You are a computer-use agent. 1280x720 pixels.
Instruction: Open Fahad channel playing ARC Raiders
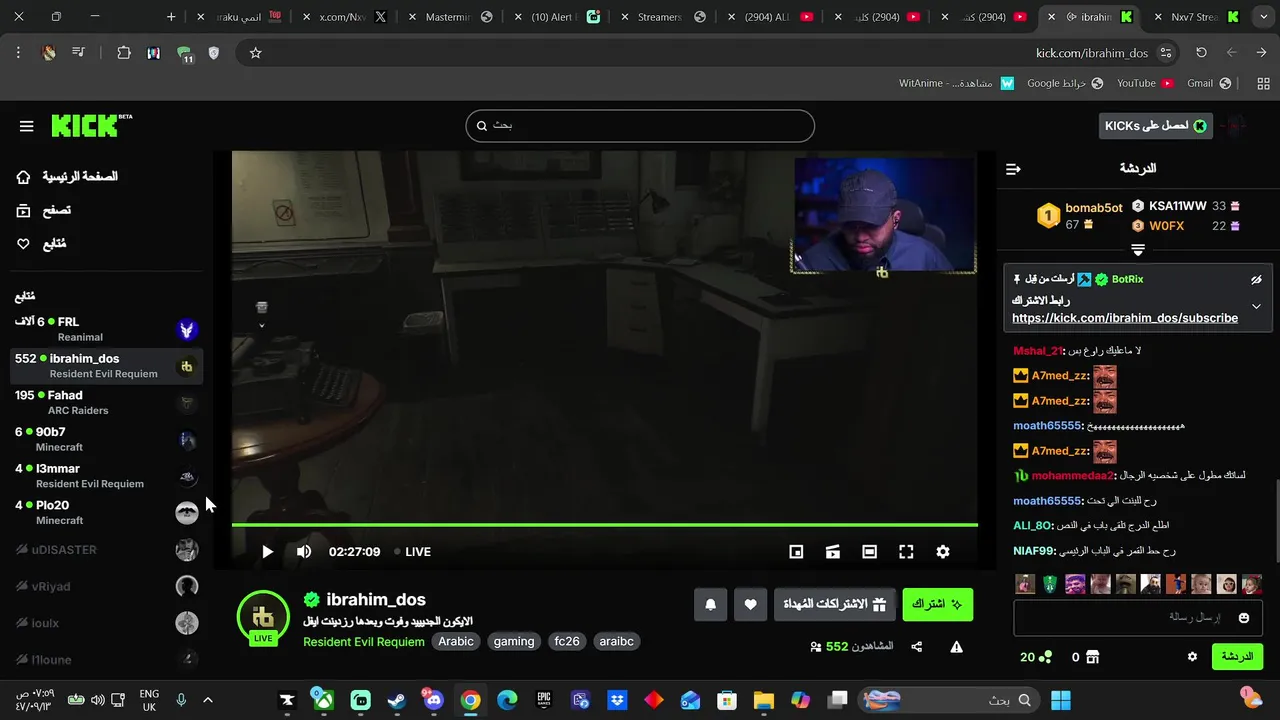pyautogui.click(x=106, y=403)
